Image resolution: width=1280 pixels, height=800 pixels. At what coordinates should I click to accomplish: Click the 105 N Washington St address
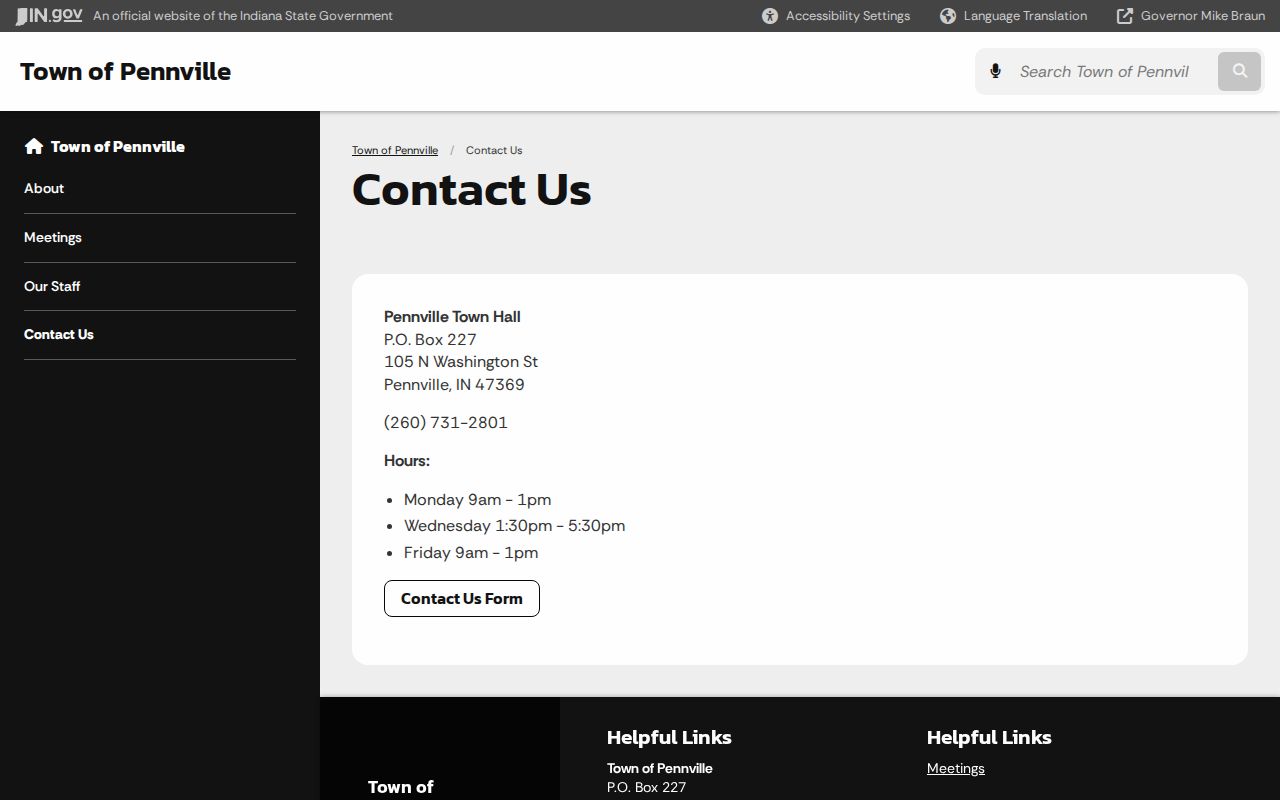point(461,362)
